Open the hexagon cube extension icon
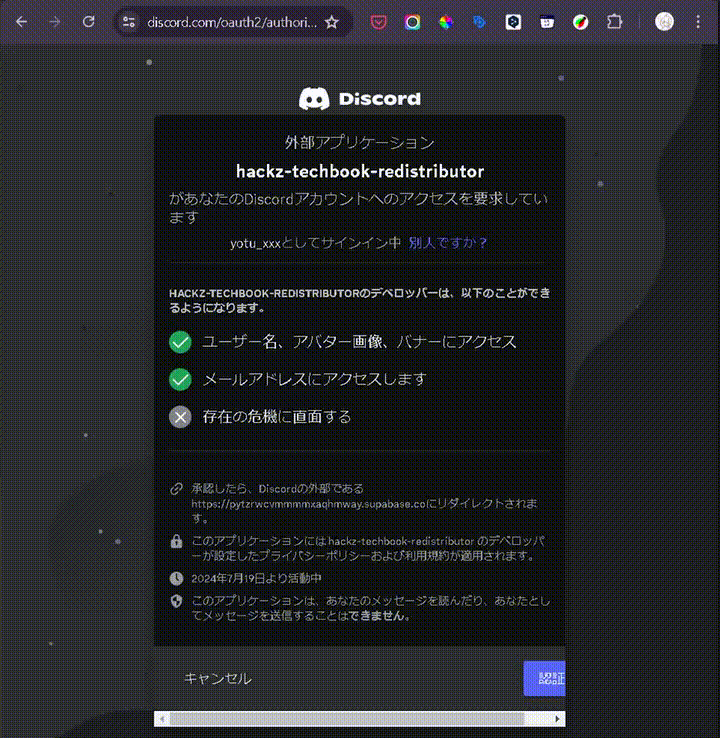The width and height of the screenshot is (720, 738). pyautogui.click(x=513, y=22)
